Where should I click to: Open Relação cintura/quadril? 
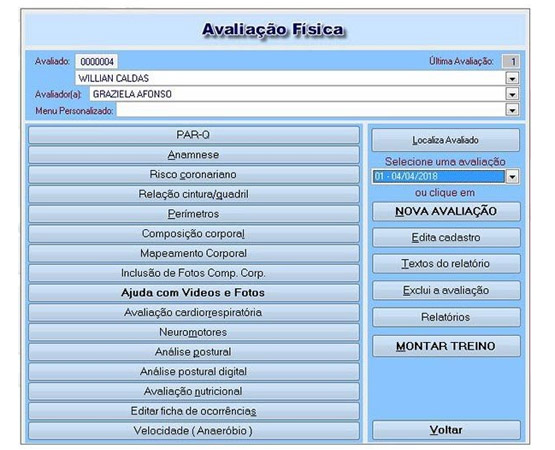coord(194,194)
